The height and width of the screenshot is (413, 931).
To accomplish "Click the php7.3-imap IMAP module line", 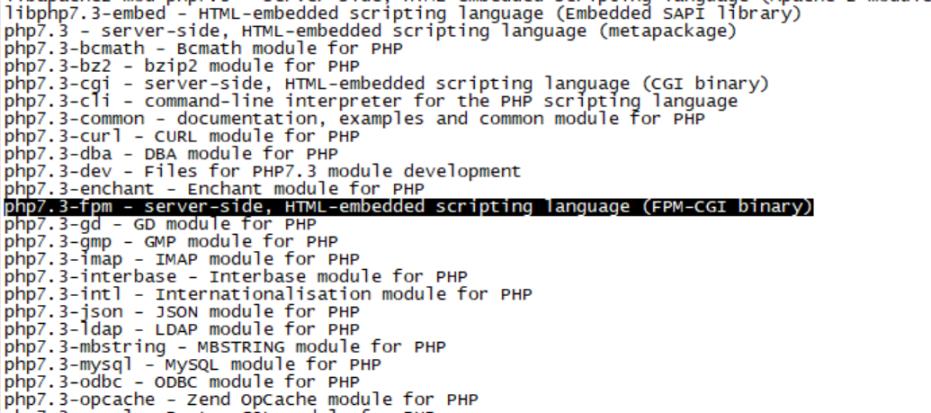I will point(170,259).
